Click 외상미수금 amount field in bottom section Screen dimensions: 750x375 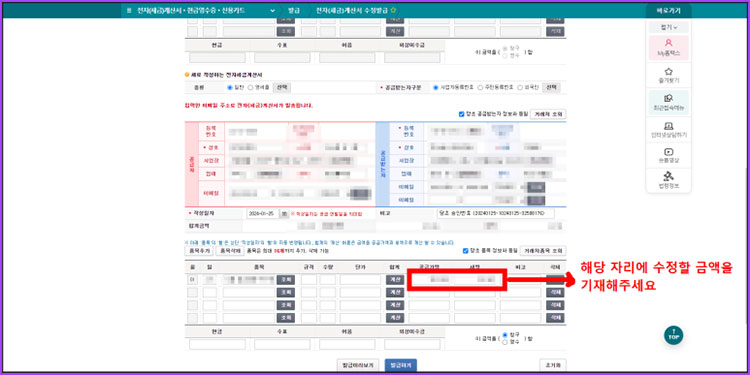(412, 344)
